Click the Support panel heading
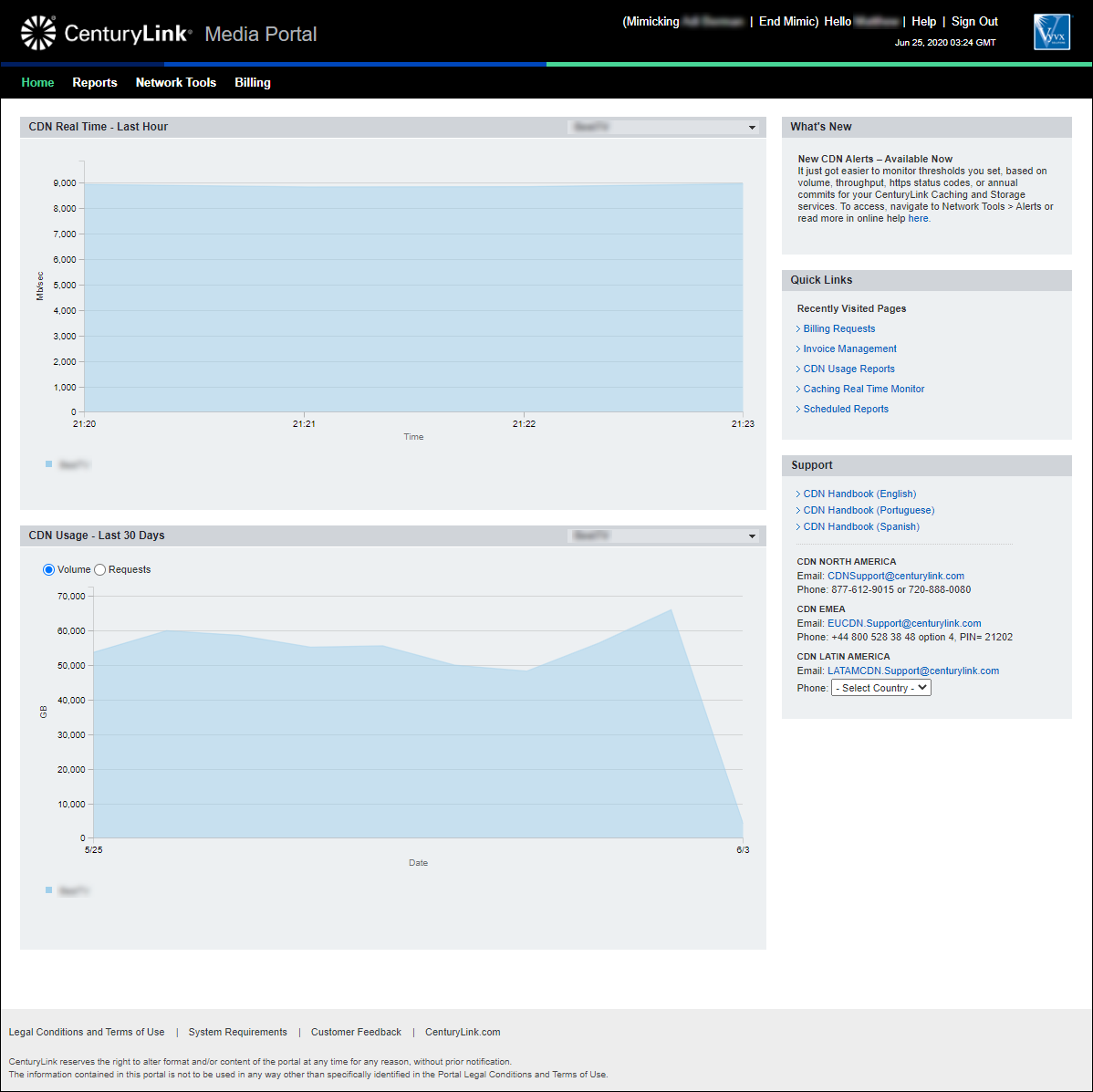 click(x=811, y=465)
